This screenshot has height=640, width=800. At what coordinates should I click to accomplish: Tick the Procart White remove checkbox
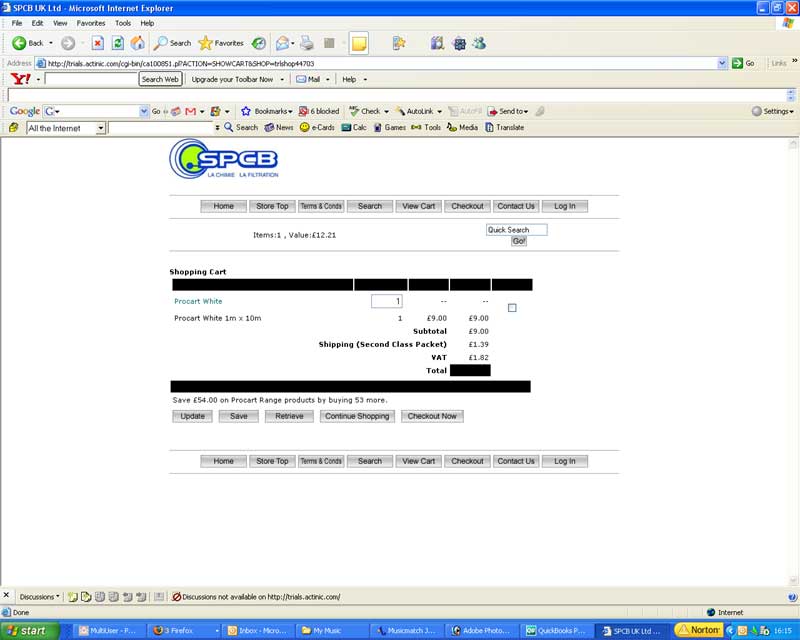tap(512, 308)
